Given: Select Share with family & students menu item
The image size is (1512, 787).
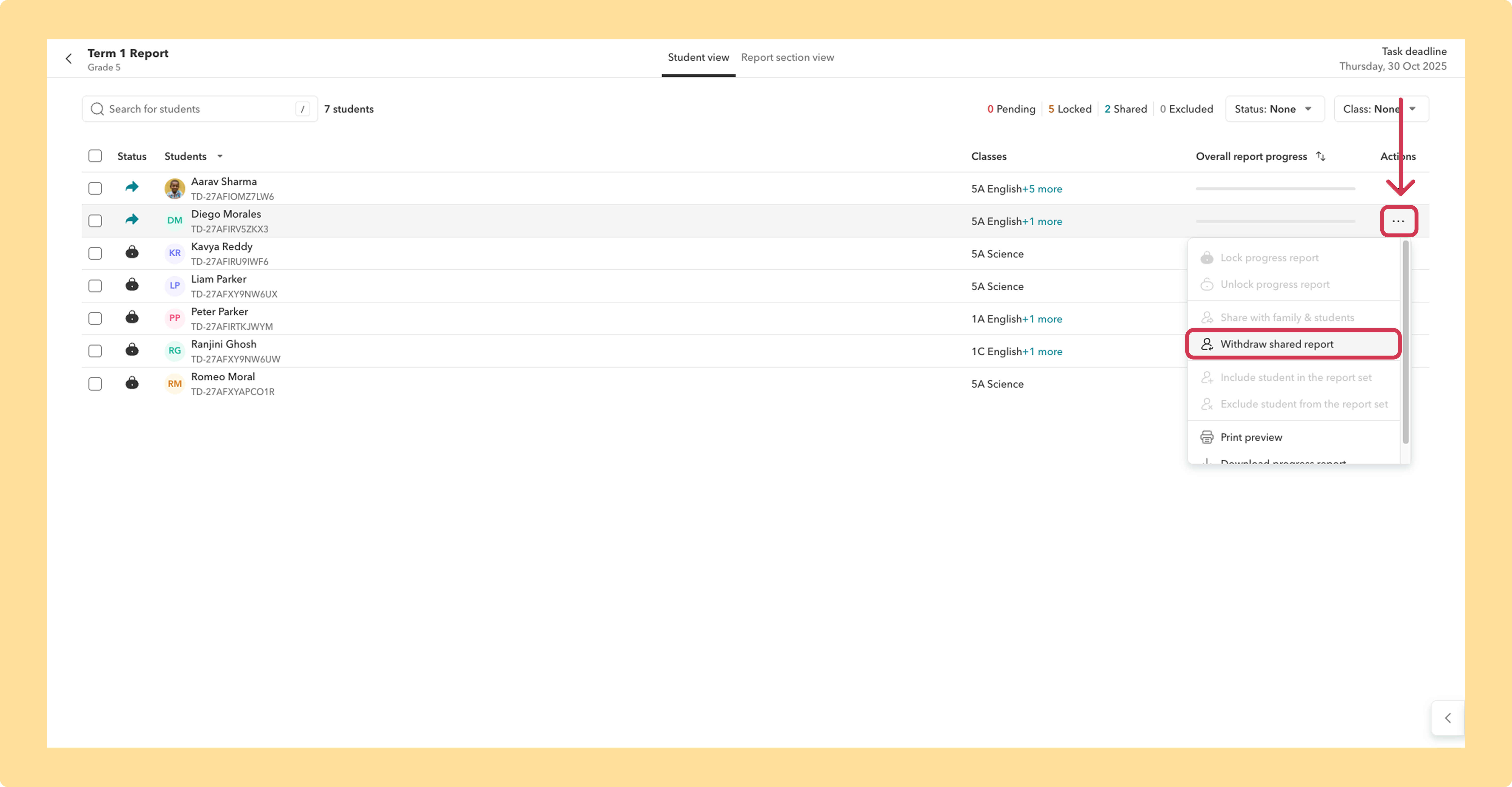Looking at the screenshot, I should (x=1294, y=318).
